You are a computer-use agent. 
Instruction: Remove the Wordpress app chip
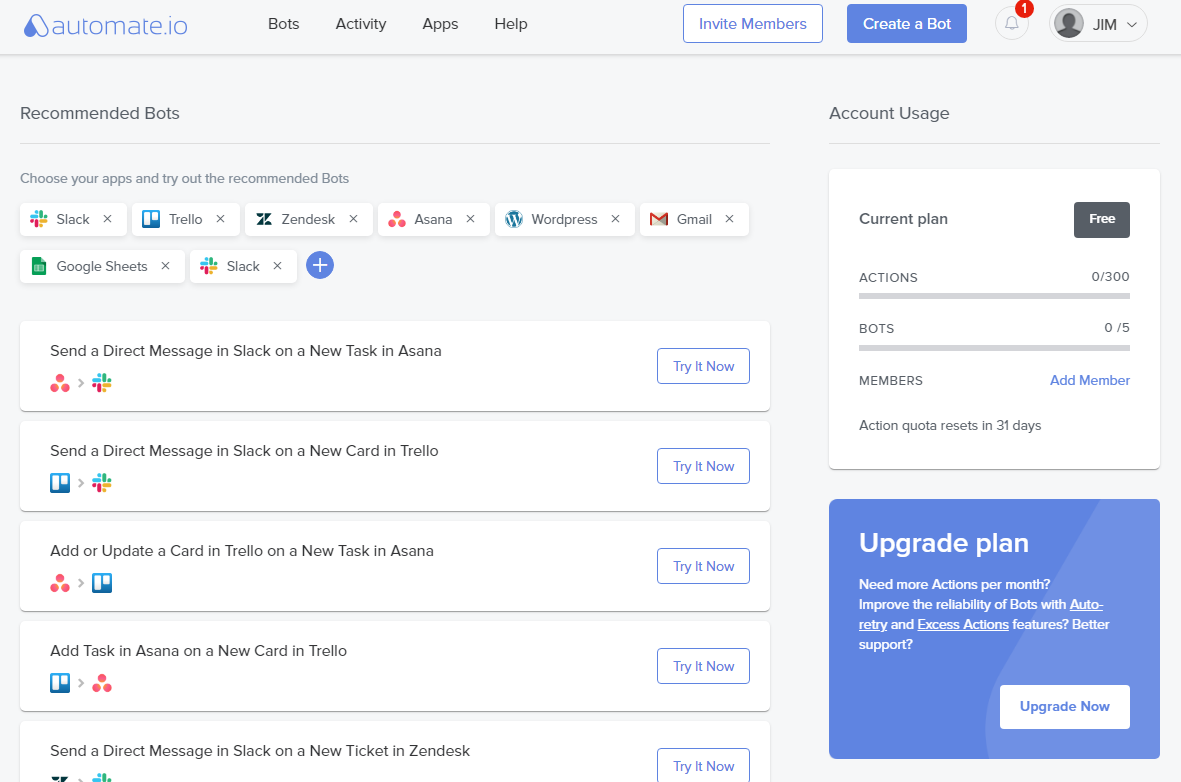pyautogui.click(x=615, y=219)
